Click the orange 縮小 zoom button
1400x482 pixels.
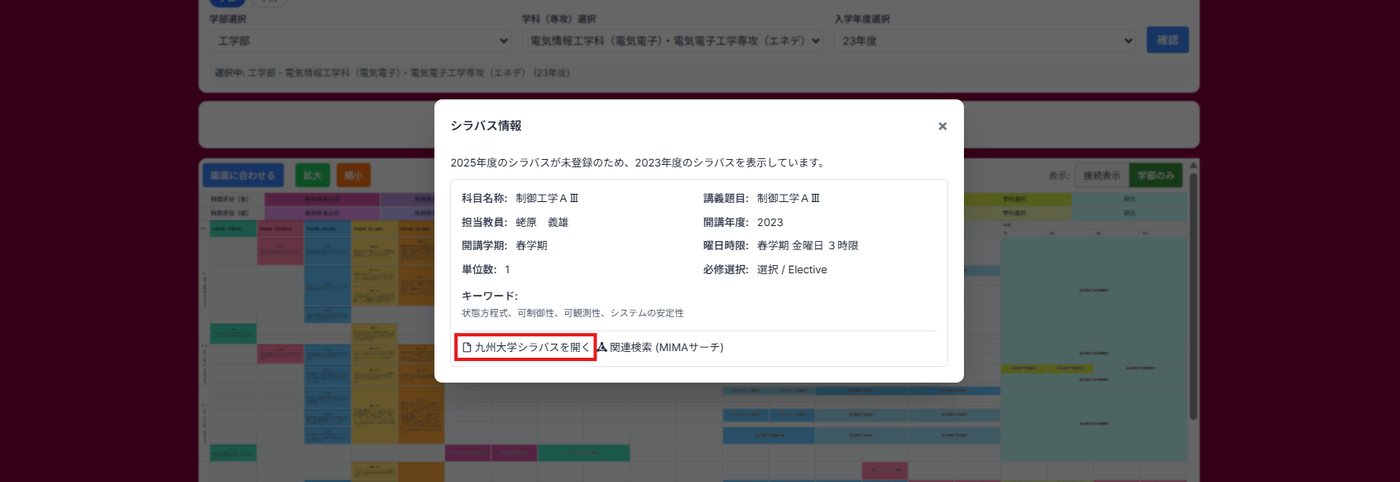pos(354,175)
